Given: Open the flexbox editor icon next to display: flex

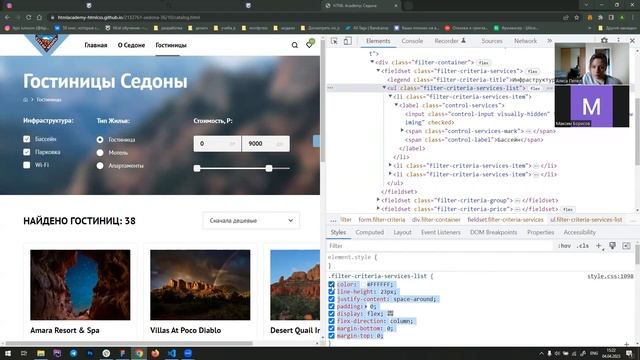Looking at the screenshot, I should click(x=390, y=313).
